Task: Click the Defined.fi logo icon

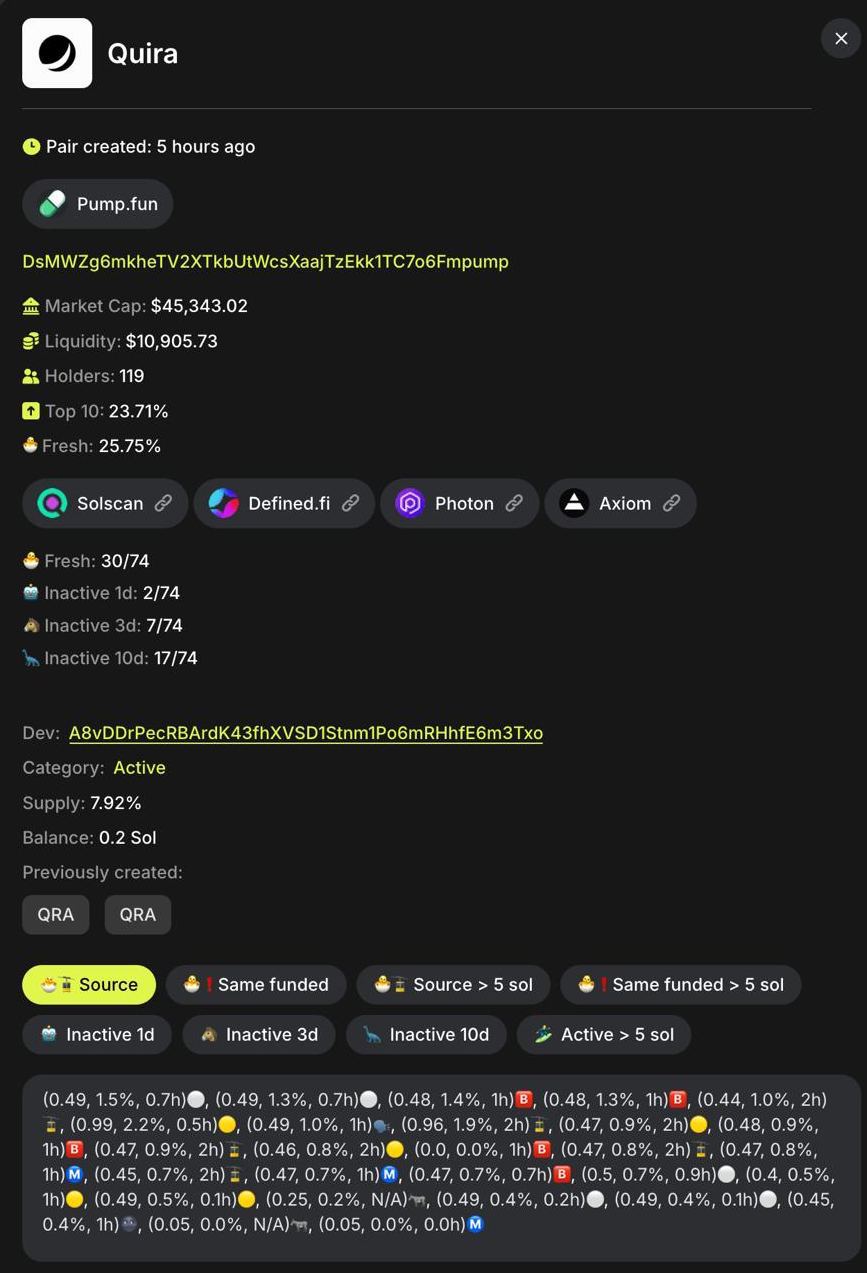Action: click(x=223, y=503)
